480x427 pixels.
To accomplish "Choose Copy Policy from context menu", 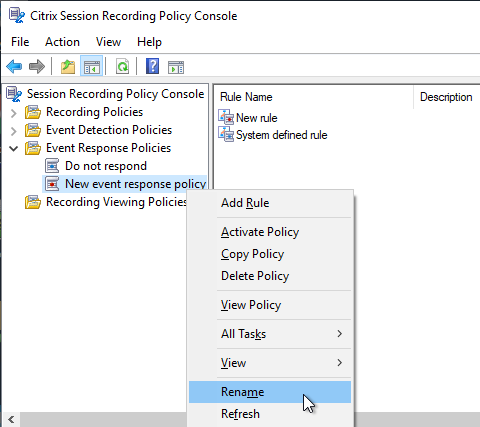I will click(270, 254).
